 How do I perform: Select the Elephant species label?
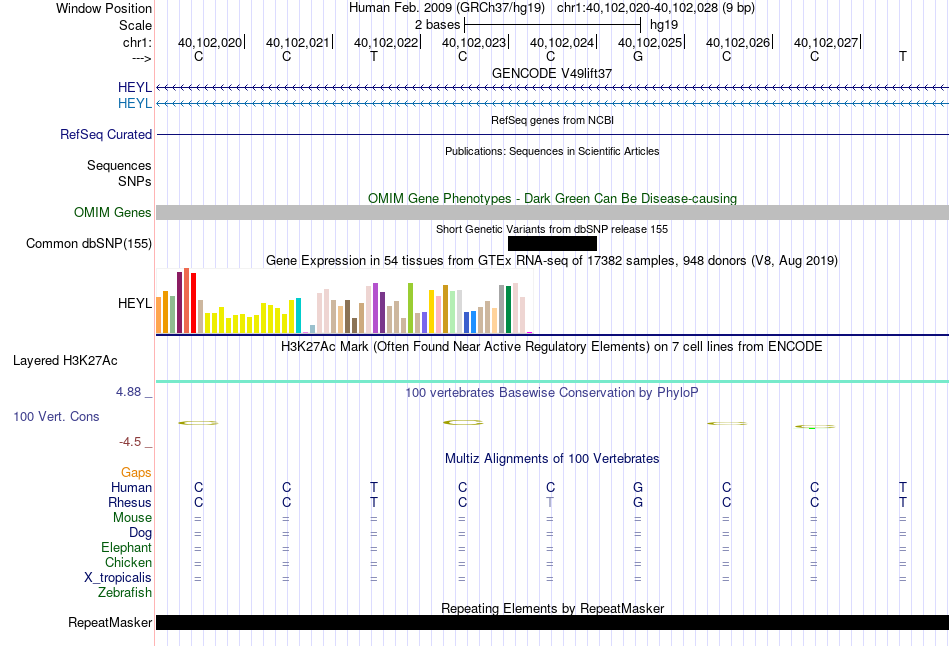click(x=126, y=547)
